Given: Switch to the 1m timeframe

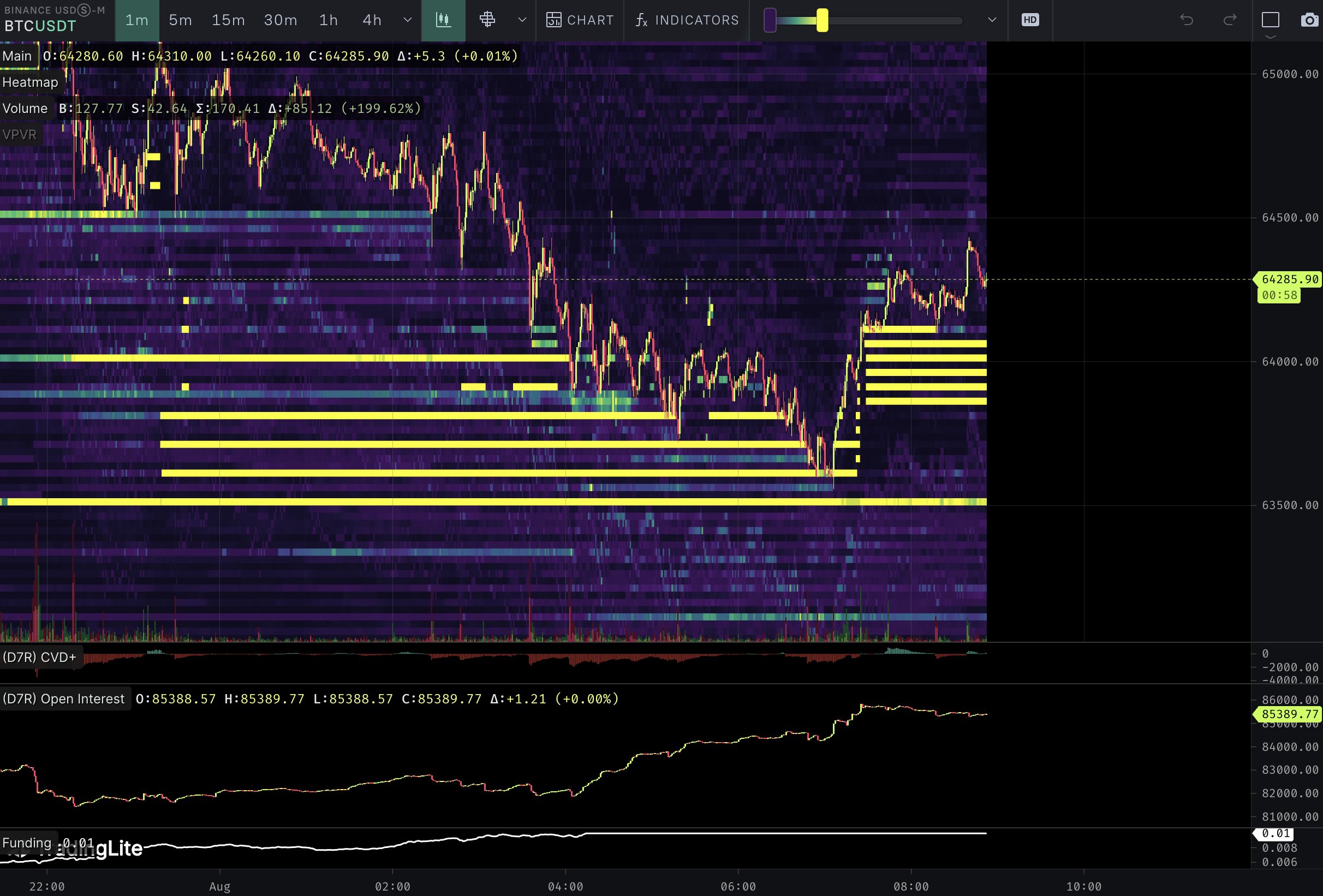Looking at the screenshot, I should click(x=136, y=21).
